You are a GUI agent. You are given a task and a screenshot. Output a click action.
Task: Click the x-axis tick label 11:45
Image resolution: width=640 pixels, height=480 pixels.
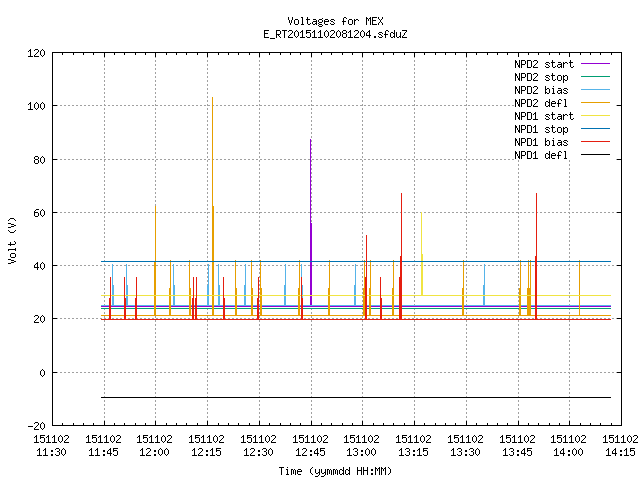[103, 452]
